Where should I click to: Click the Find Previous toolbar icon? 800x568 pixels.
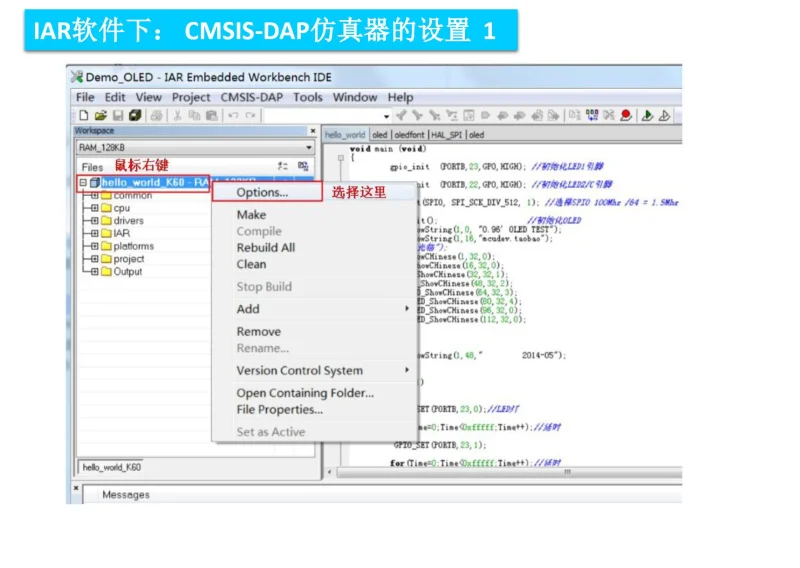pyautogui.click(x=401, y=115)
